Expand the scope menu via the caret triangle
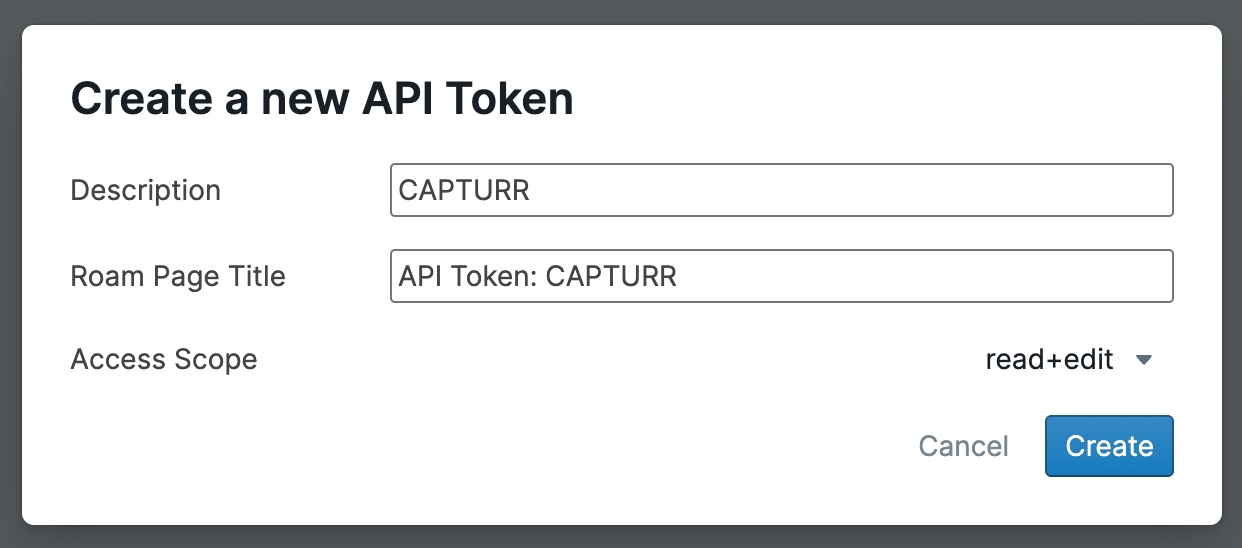Image resolution: width=1242 pixels, height=548 pixels. pos(1145,360)
